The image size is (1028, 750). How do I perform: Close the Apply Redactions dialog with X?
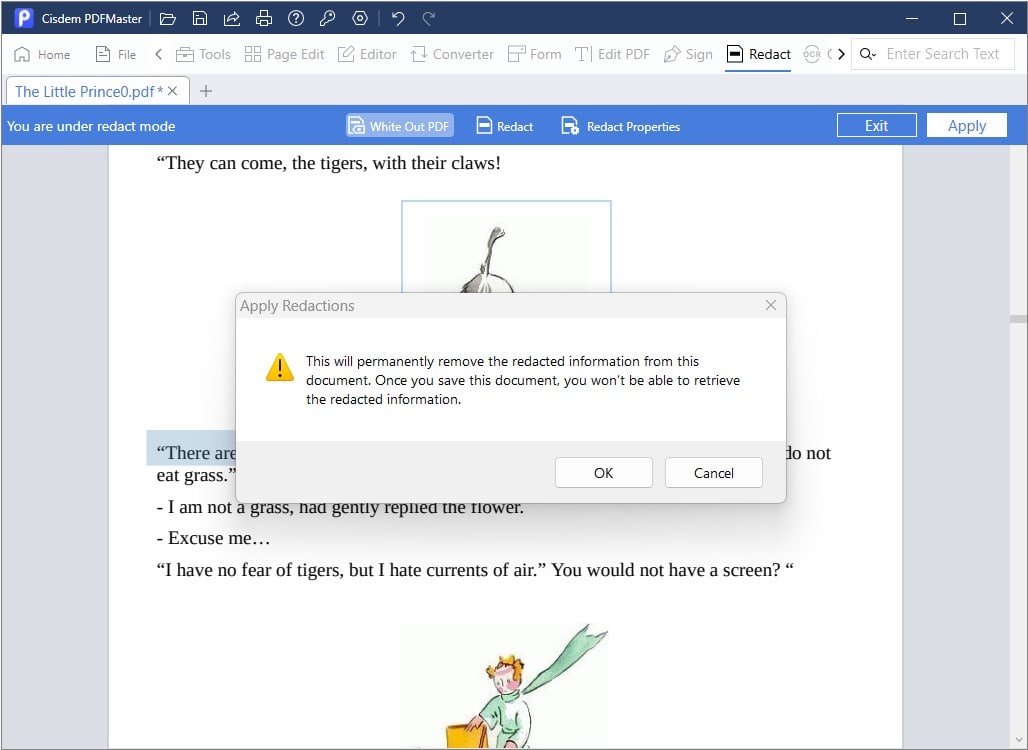pyautogui.click(x=771, y=306)
